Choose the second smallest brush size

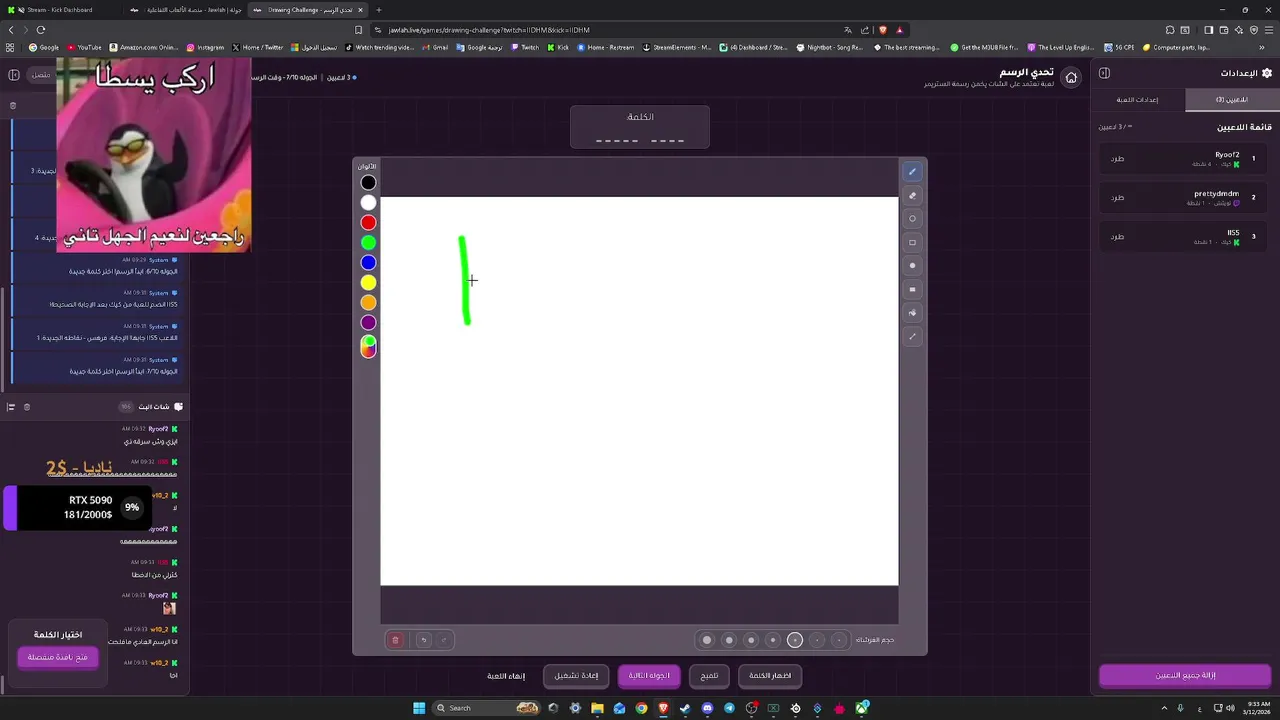coord(817,640)
